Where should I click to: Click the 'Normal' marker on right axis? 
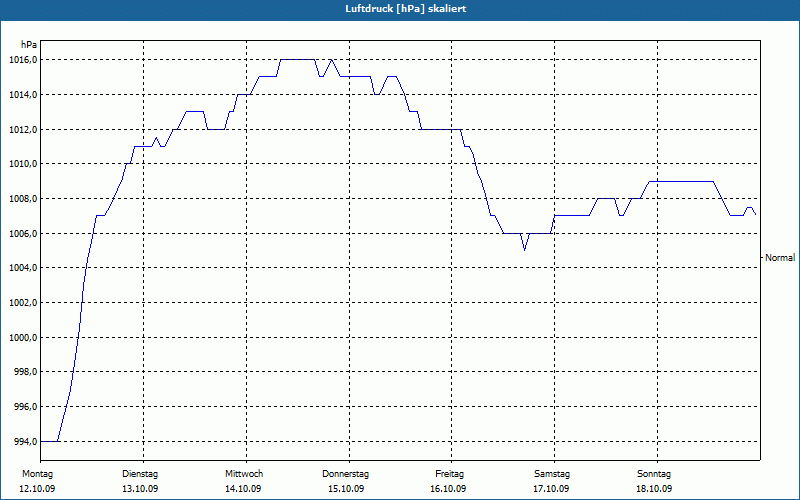coord(780,258)
